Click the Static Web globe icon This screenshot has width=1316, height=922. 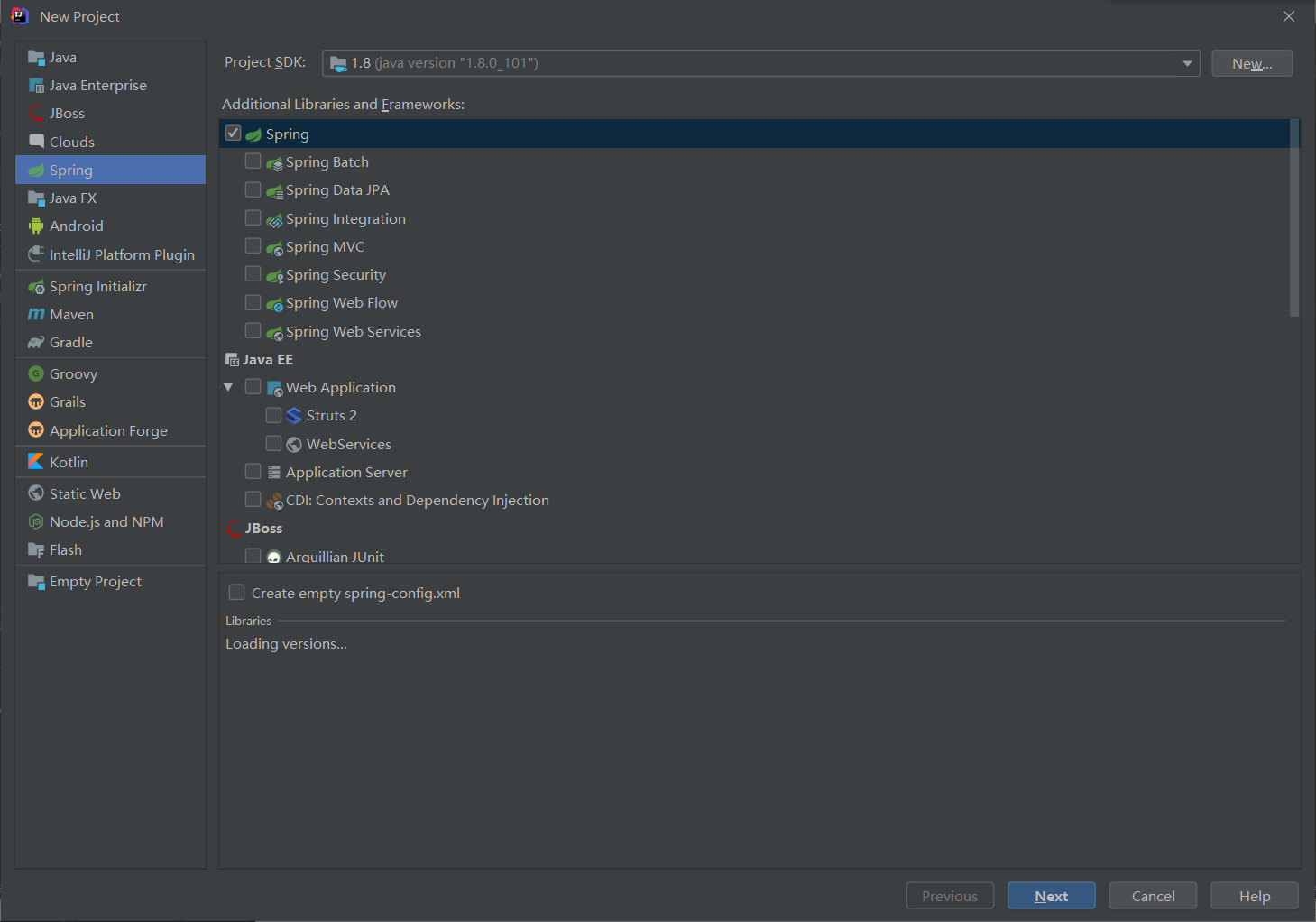[x=36, y=493]
